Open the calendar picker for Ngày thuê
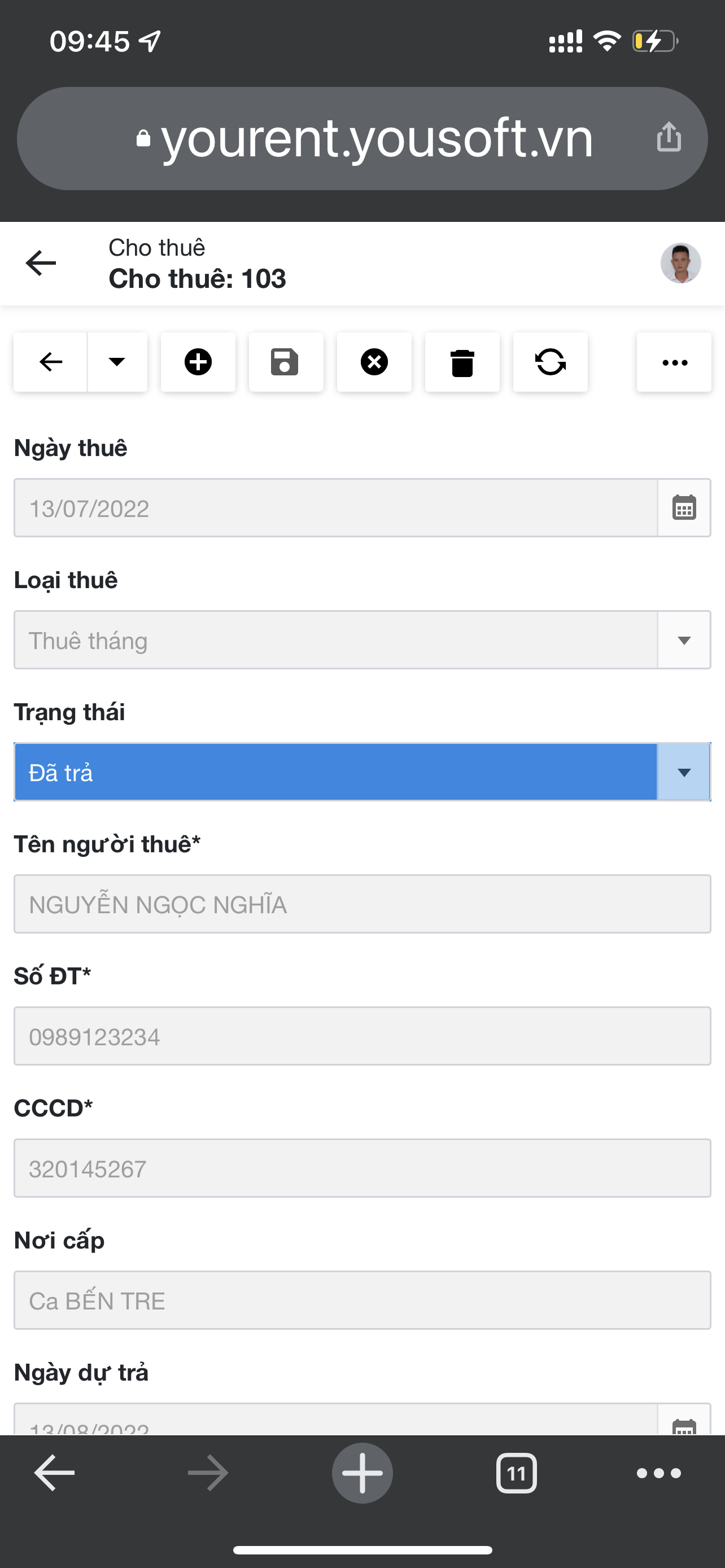 click(x=684, y=507)
